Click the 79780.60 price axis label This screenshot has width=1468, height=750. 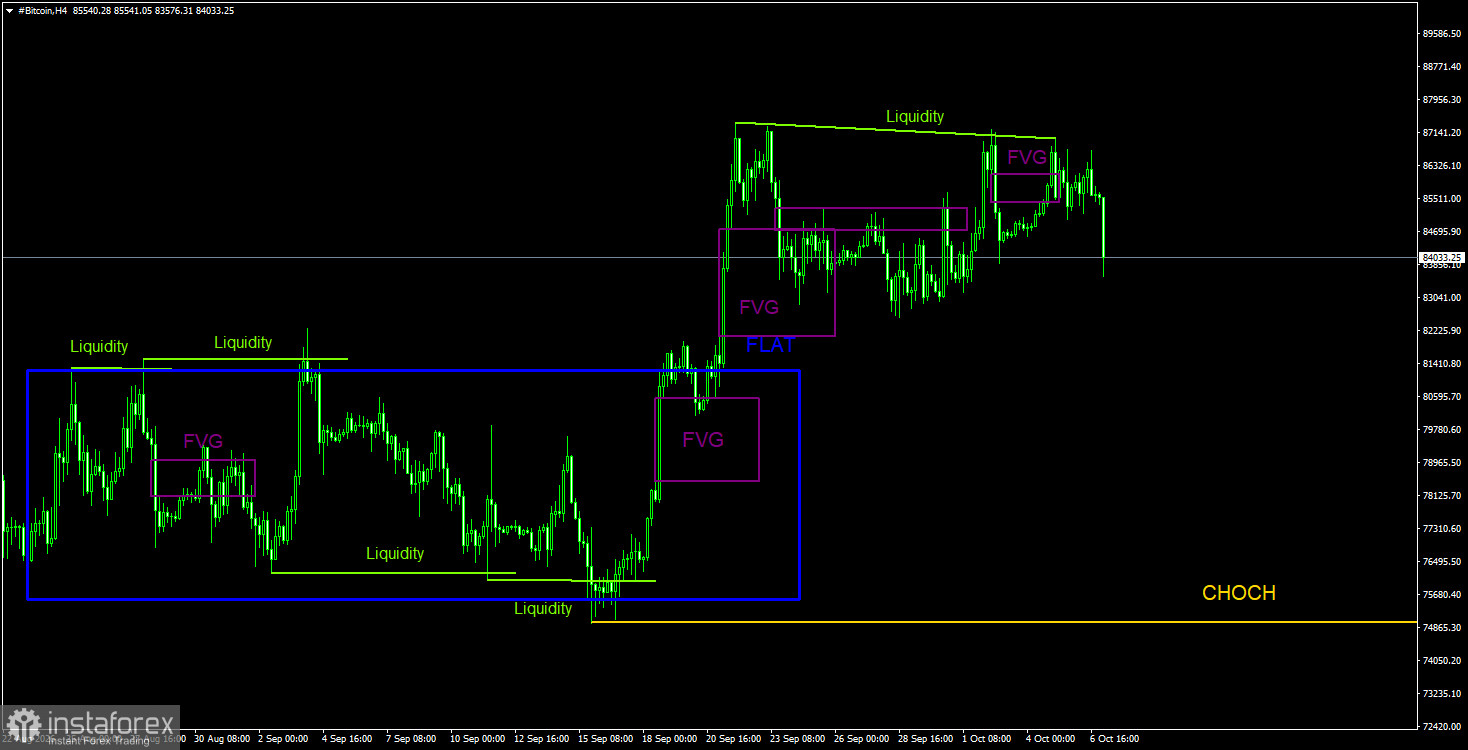[1442, 429]
